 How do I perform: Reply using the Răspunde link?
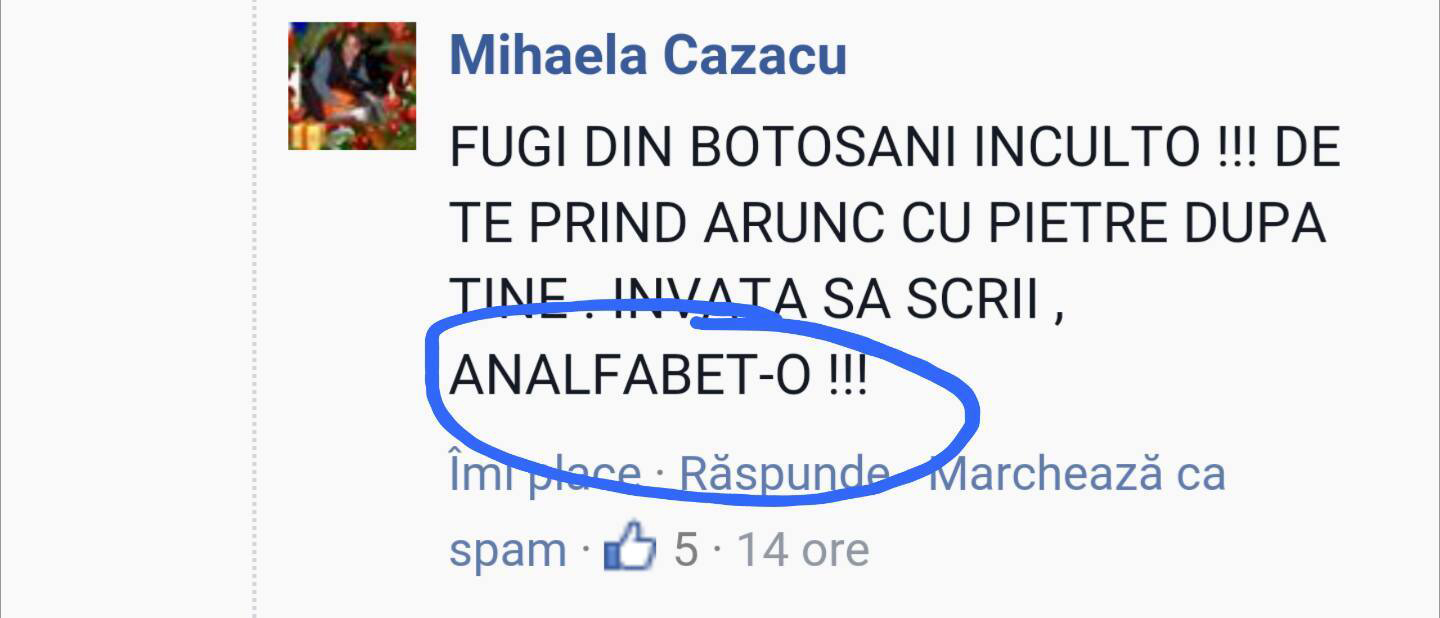pos(786,473)
